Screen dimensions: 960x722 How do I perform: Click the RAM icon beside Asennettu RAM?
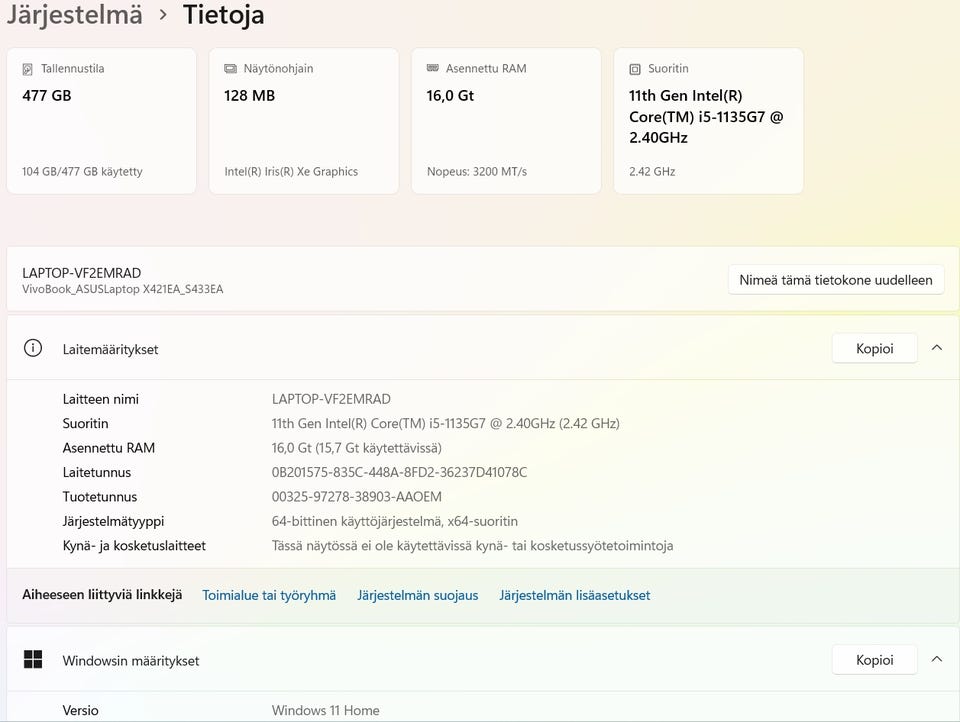[x=432, y=69]
